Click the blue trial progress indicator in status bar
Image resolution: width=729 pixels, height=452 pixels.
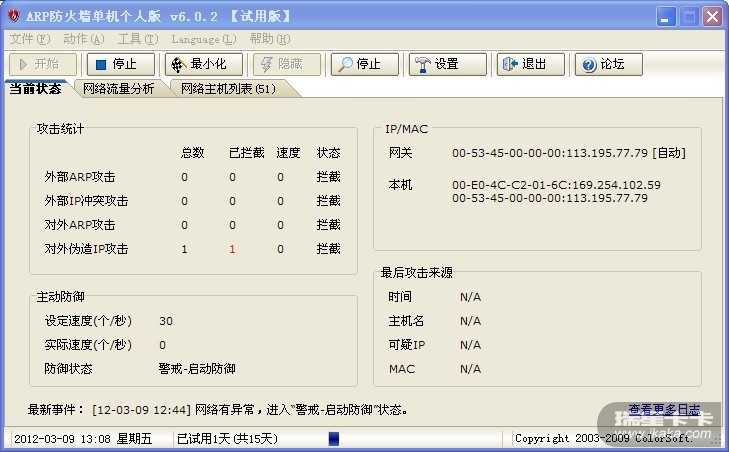pyautogui.click(x=334, y=439)
